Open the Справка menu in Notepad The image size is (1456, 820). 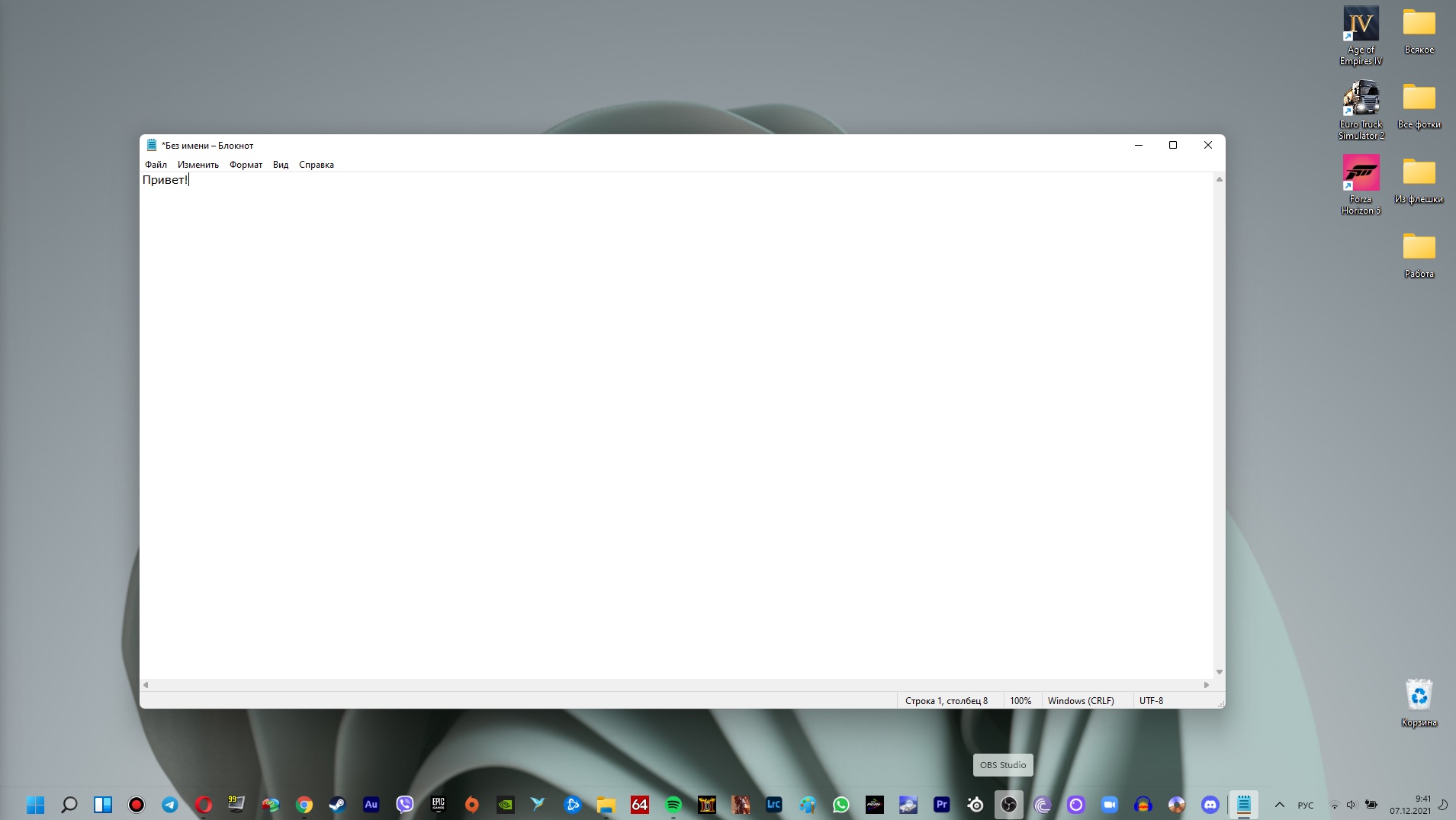tap(316, 165)
